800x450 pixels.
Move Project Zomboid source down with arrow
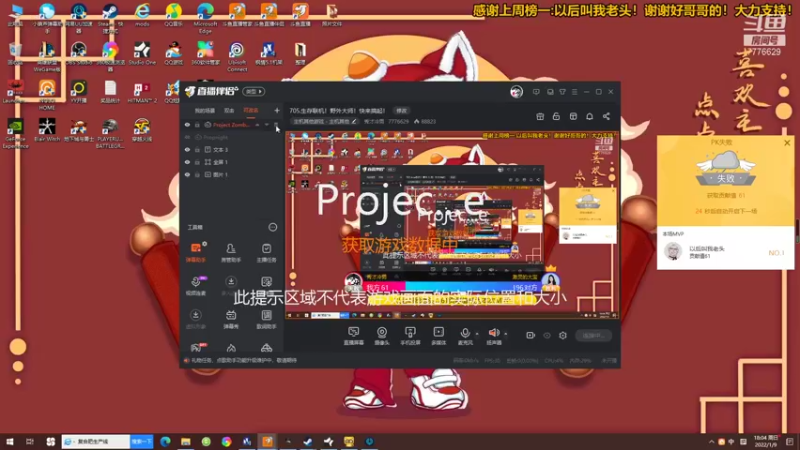tap(266, 124)
